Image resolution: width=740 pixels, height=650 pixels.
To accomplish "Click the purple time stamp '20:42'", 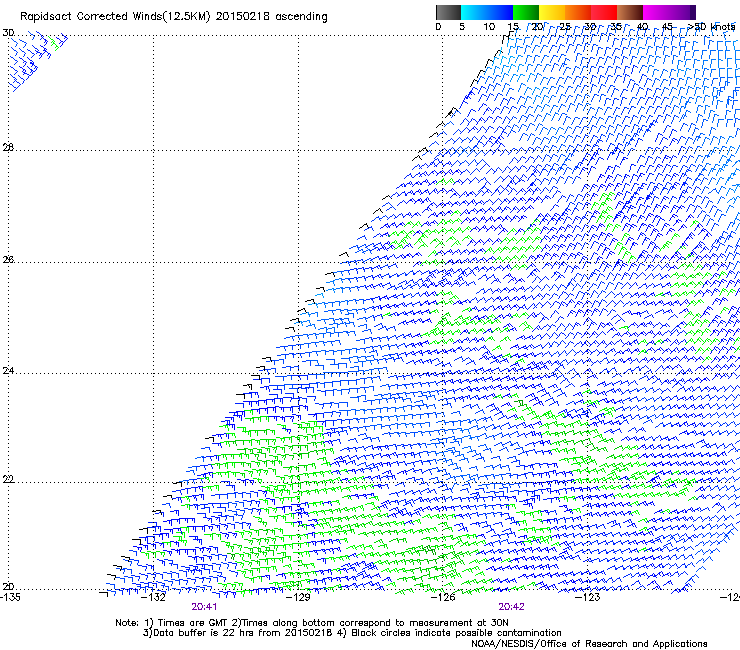I will tap(512, 607).
